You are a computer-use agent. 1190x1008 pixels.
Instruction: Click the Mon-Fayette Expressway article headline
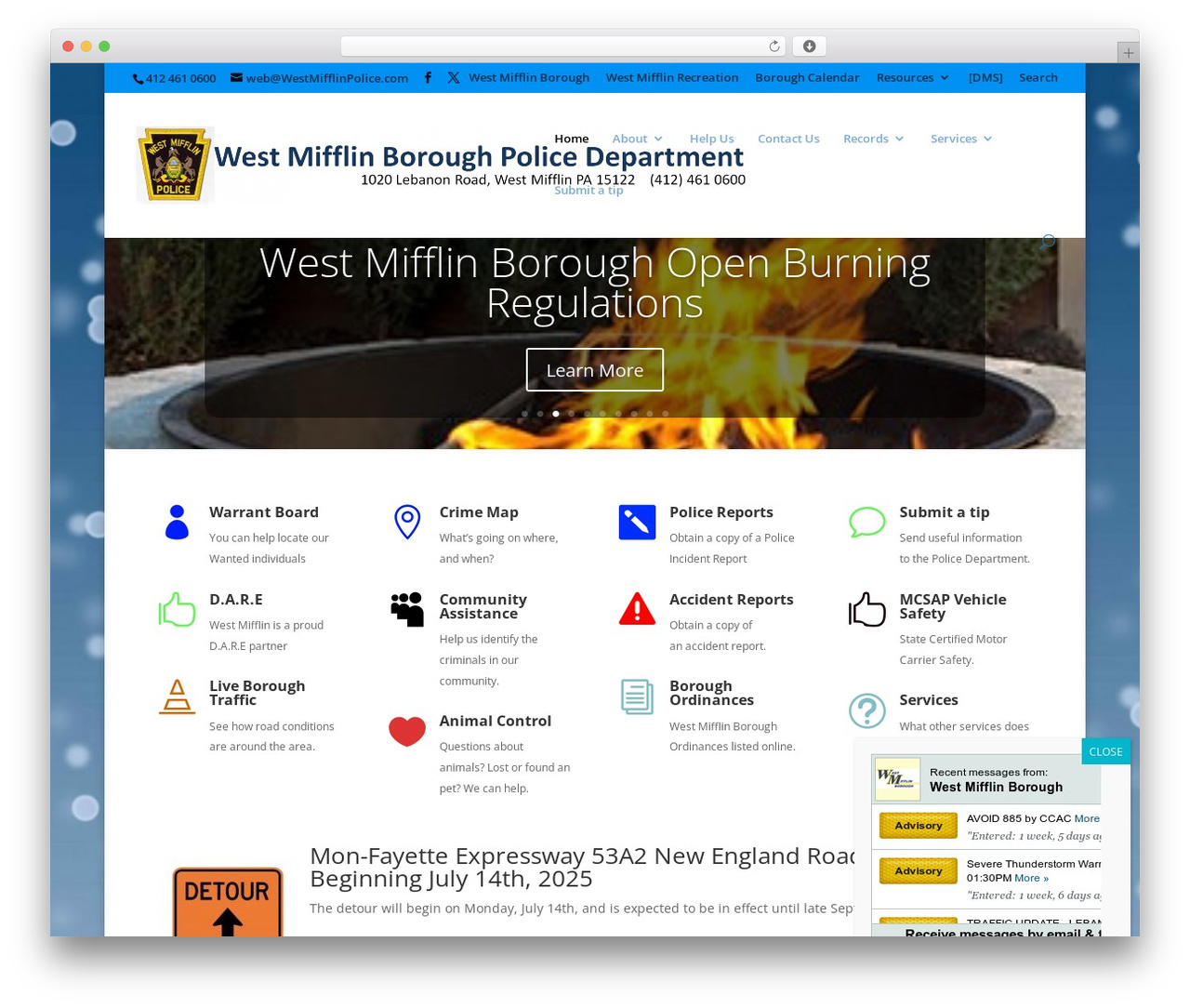(x=584, y=867)
